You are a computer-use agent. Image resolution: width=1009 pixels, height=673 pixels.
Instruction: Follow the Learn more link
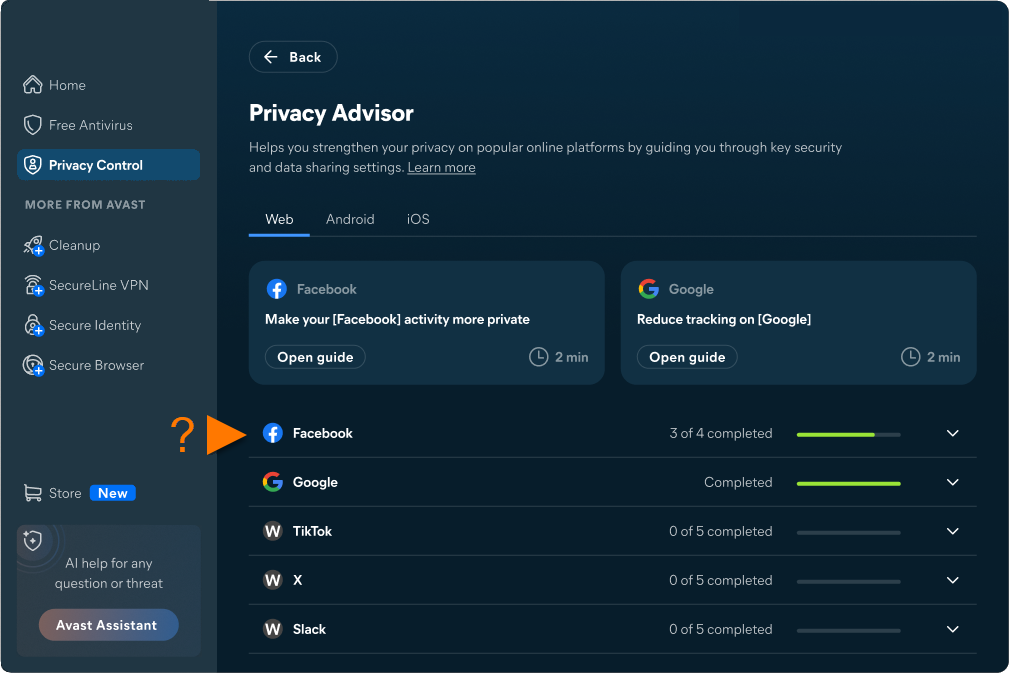point(441,167)
